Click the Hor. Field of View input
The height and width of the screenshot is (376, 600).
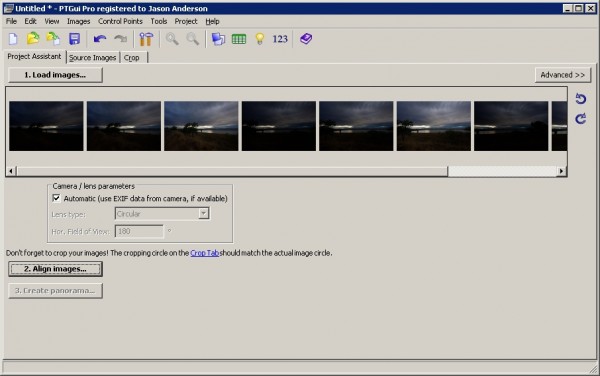[x=139, y=231]
